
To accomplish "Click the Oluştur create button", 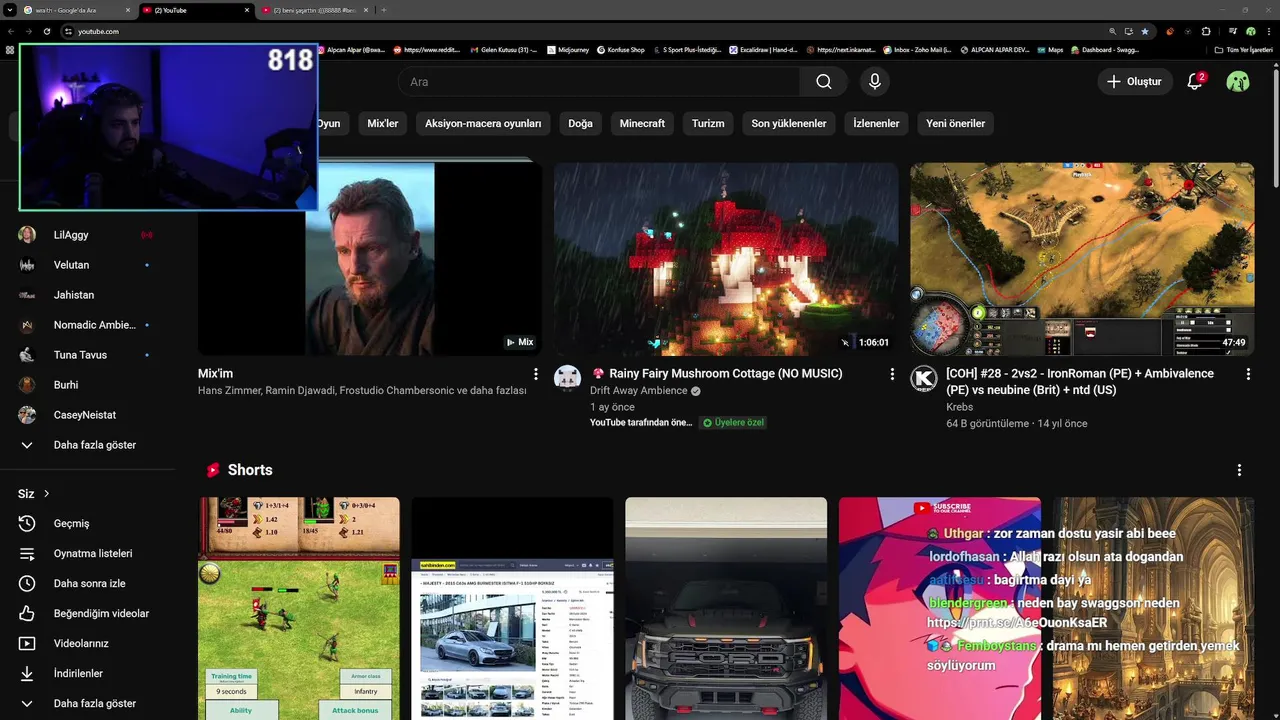I will click(x=1134, y=82).
